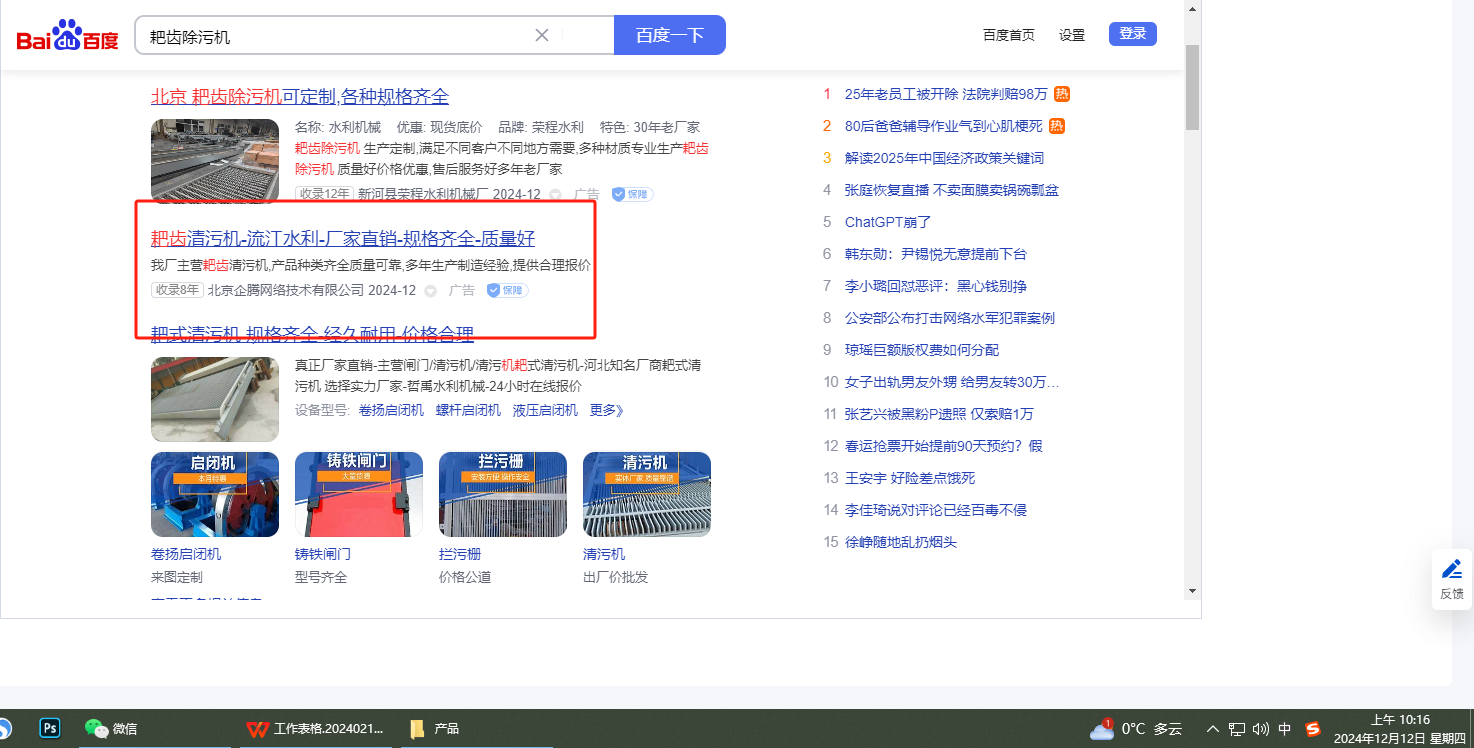This screenshot has height=748, width=1474.
Task: Expand 更多》 equipment models
Action: click(606, 410)
